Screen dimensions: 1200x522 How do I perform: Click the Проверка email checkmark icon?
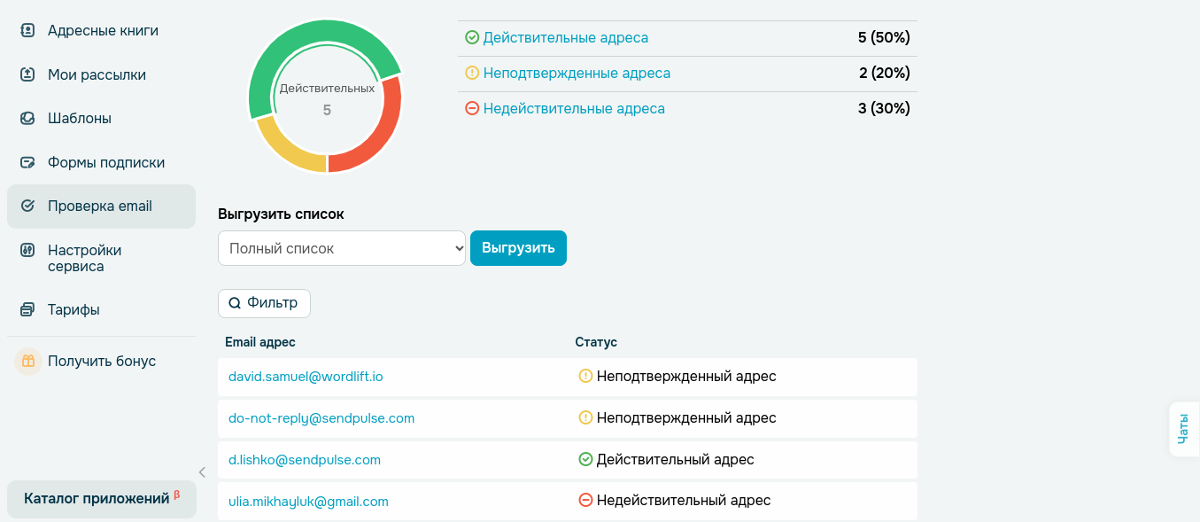pos(28,206)
